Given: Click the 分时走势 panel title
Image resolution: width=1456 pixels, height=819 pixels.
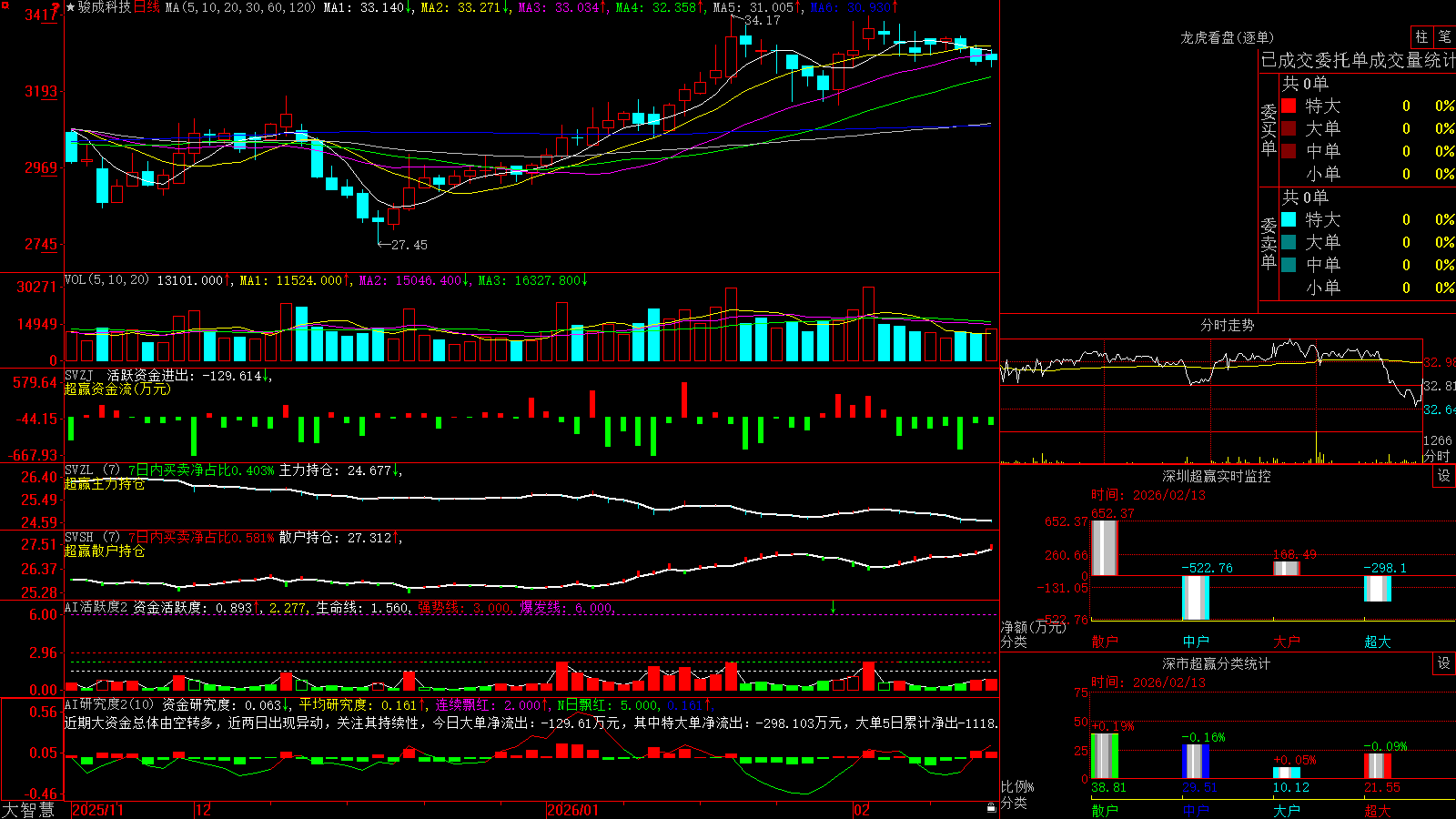Looking at the screenshot, I should pyautogui.click(x=1227, y=325).
